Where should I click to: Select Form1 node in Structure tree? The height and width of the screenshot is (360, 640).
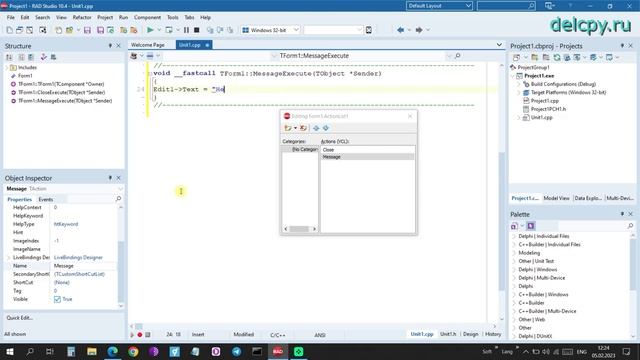coord(25,76)
